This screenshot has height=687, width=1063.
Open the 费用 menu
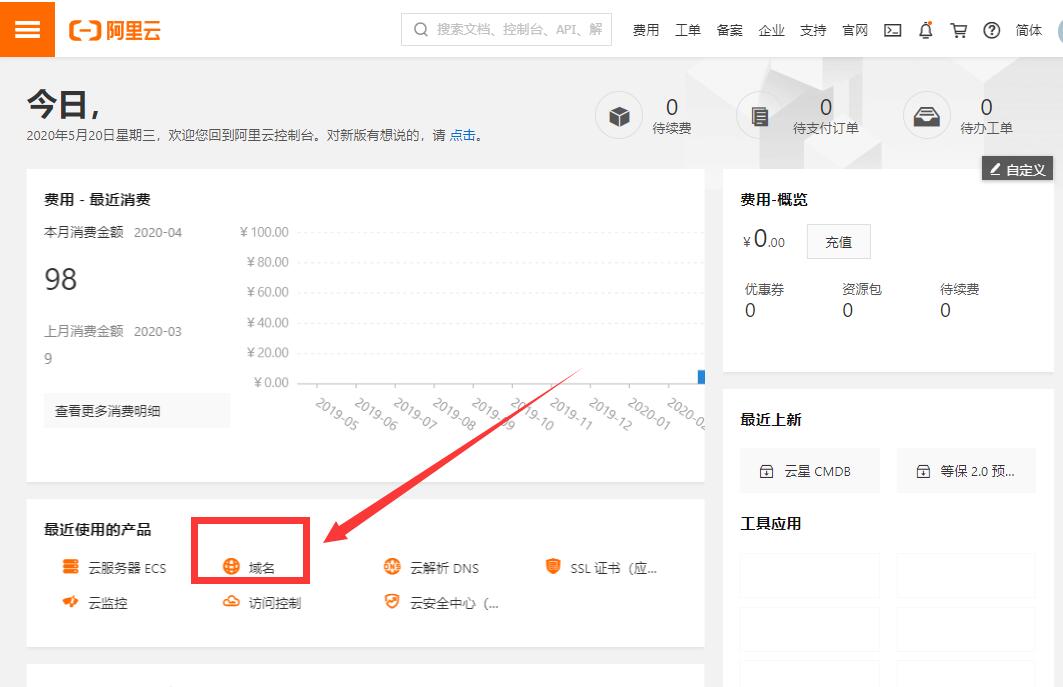point(646,30)
